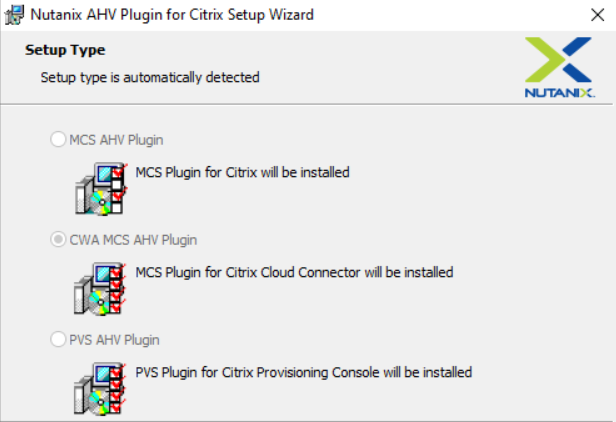This screenshot has width=616, height=422.
Task: Click the Citrix Provisioning Console description text
Action: point(303,372)
